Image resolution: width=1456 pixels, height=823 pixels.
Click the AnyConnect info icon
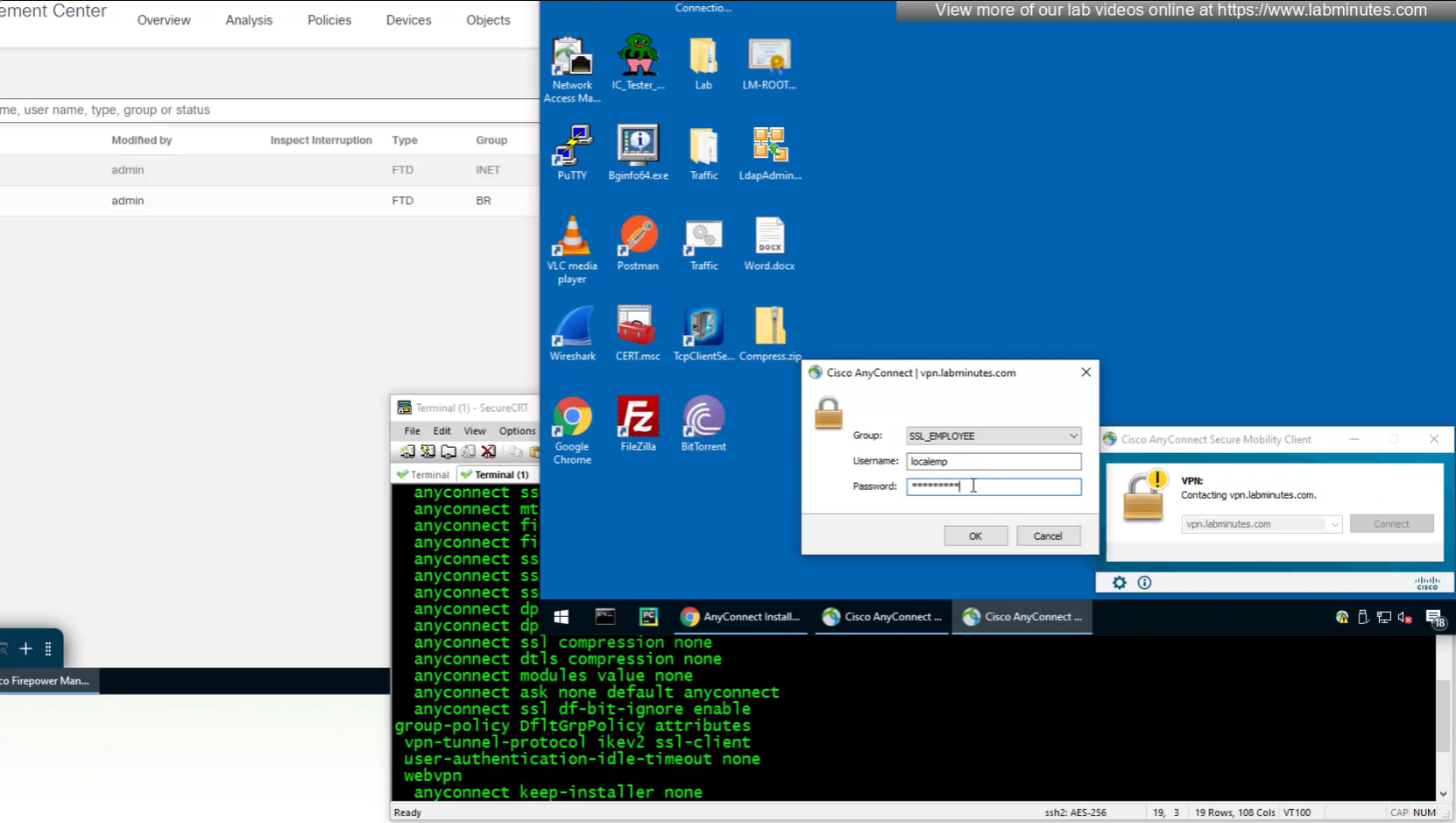click(1144, 583)
